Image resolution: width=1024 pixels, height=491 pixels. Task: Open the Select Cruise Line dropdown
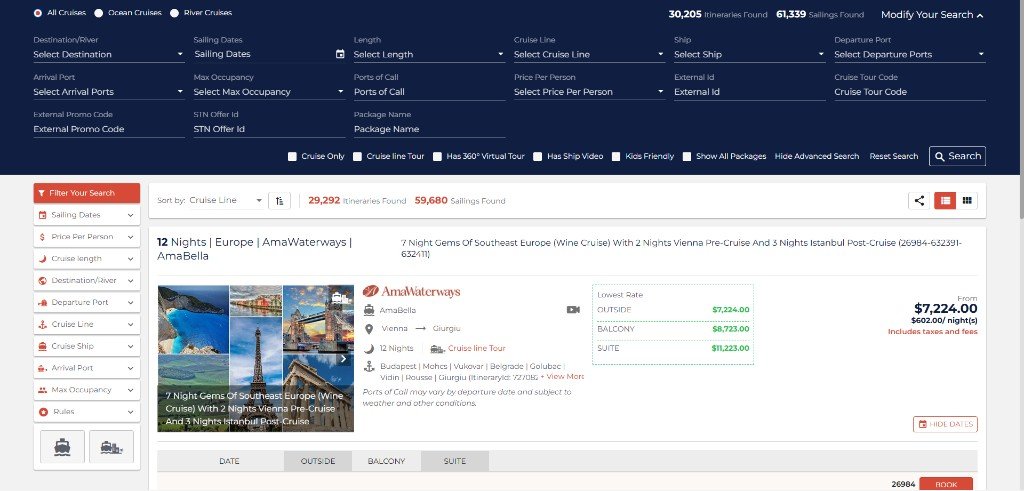point(590,54)
